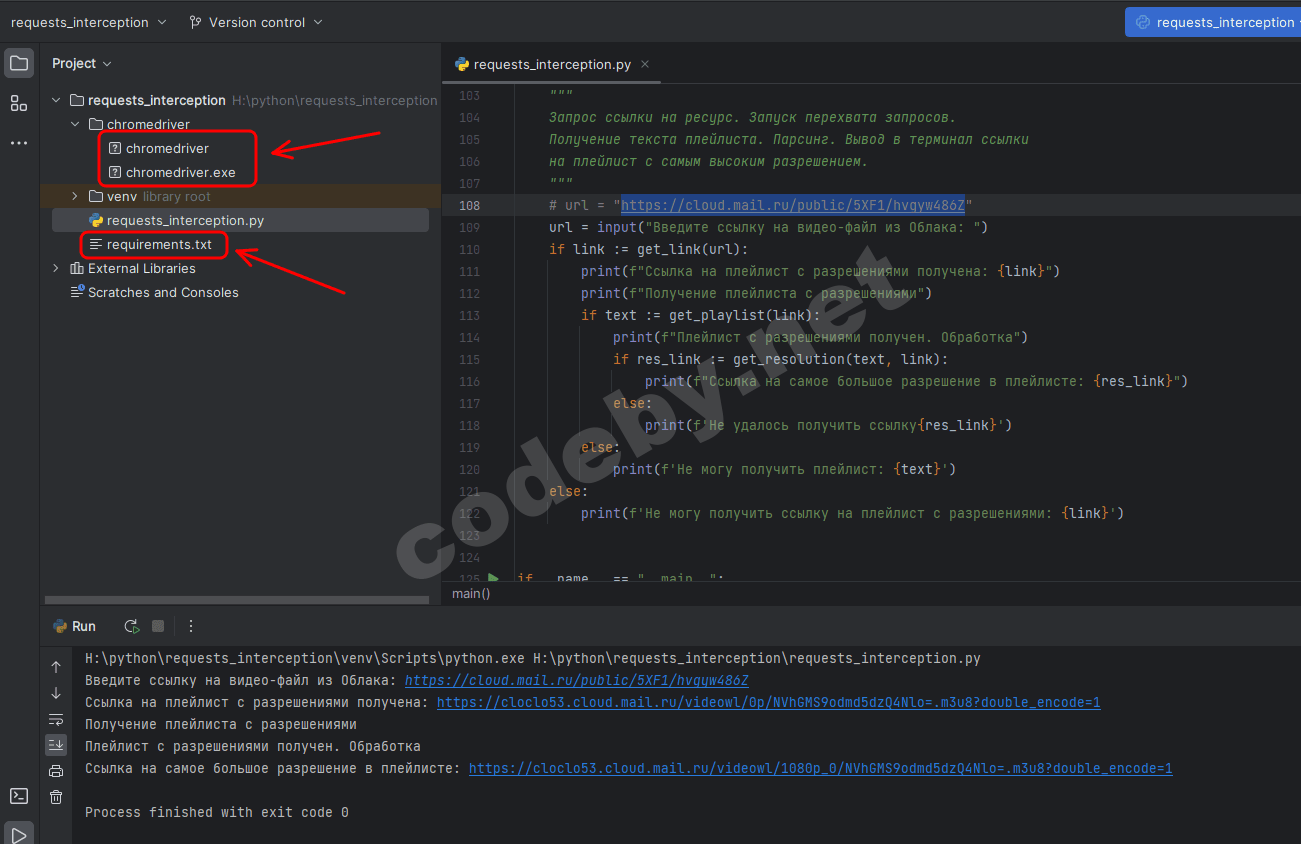Open the blue run configuration selector

[x=1213, y=22]
